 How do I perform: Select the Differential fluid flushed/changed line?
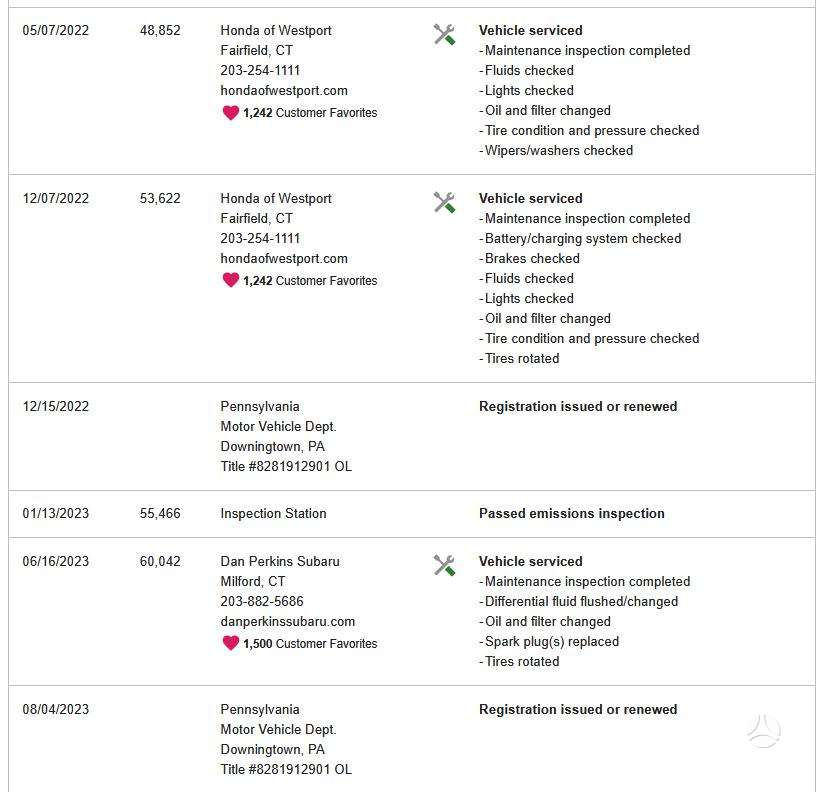578,602
